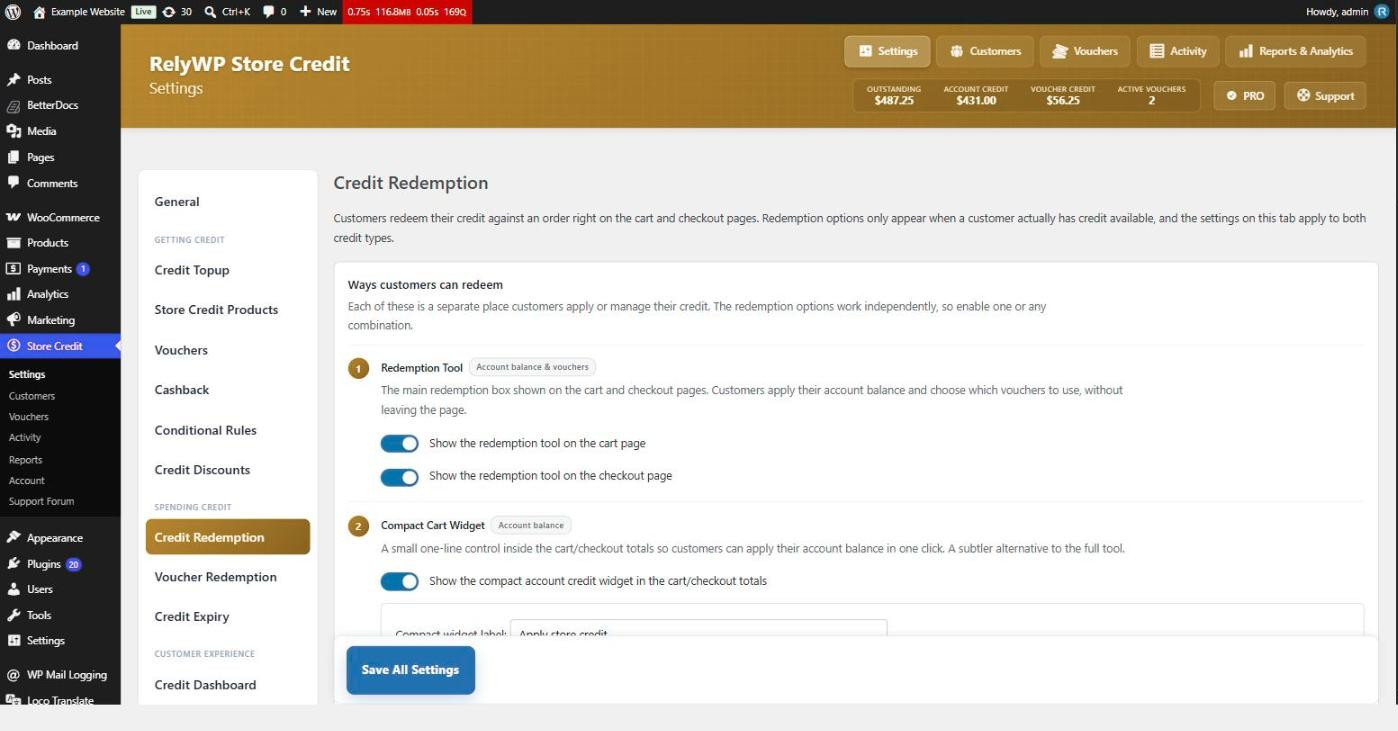
Task: Open Products archive icon
Action: pos(14,243)
